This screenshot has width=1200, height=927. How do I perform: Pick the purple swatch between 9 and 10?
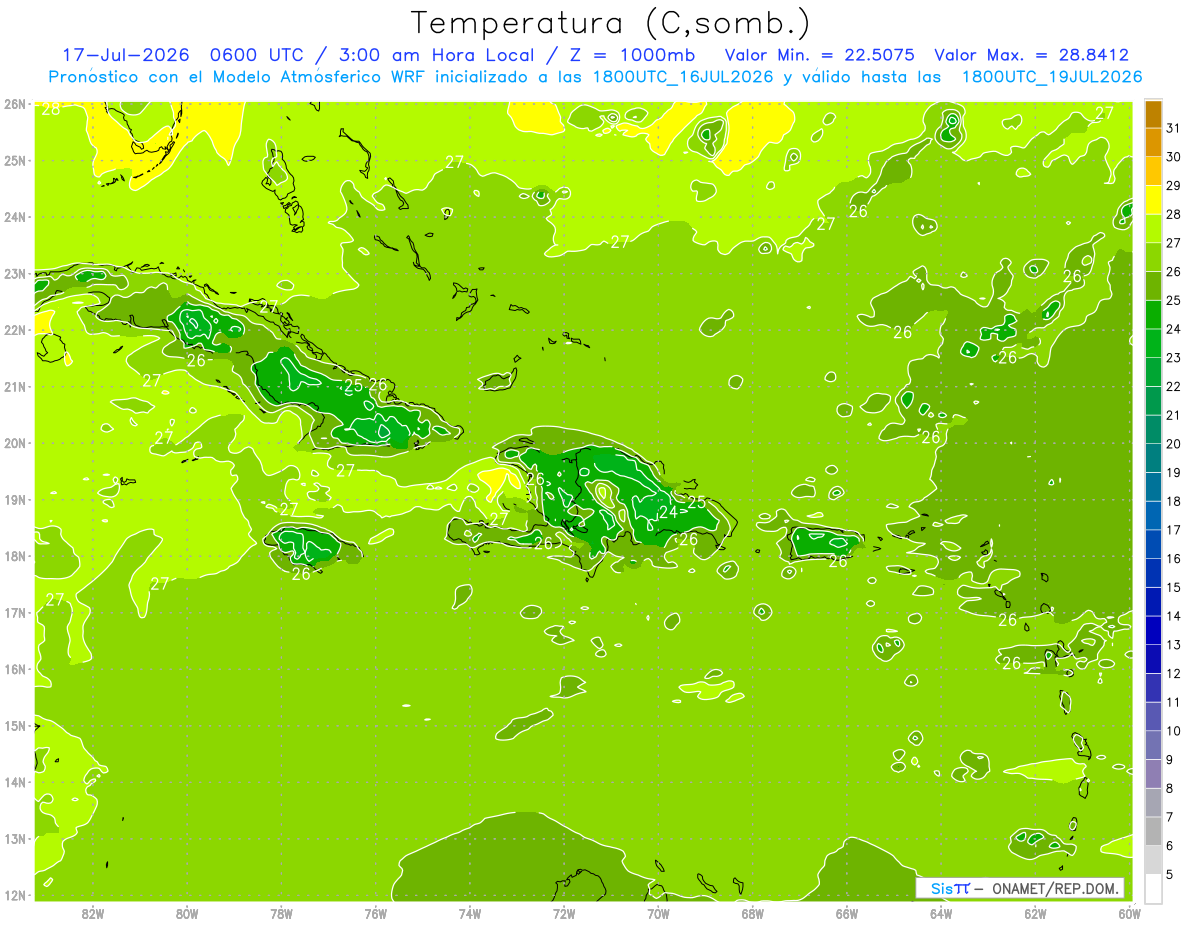1153,745
